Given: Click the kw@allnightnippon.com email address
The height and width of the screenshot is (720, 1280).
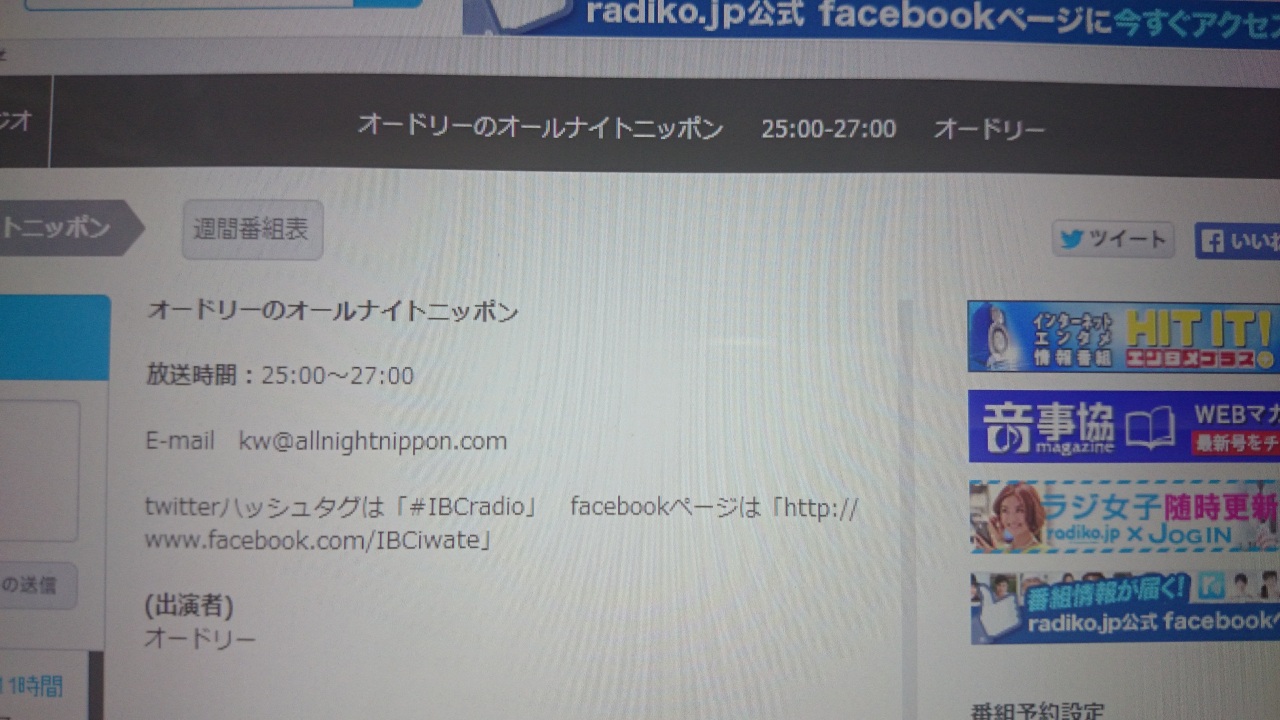Looking at the screenshot, I should (372, 441).
